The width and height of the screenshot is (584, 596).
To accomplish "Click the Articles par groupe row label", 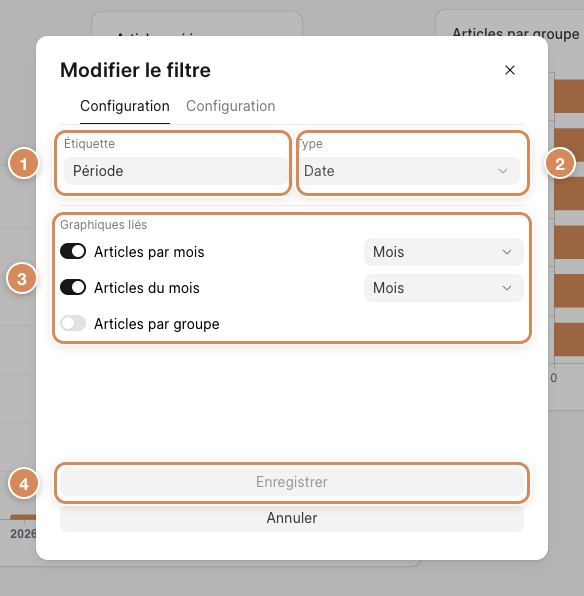I will point(157,324).
